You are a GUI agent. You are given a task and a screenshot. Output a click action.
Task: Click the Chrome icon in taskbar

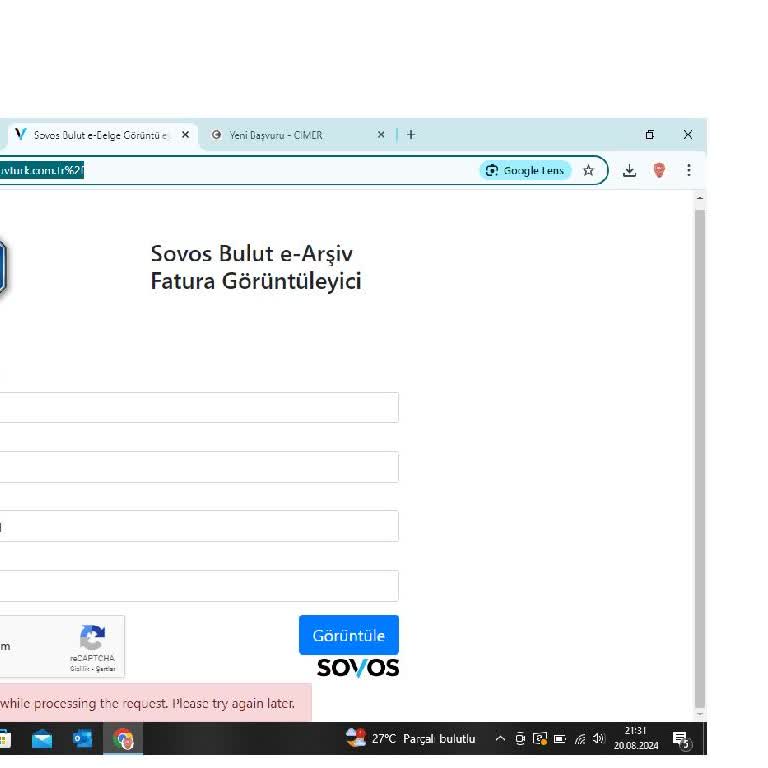point(123,739)
